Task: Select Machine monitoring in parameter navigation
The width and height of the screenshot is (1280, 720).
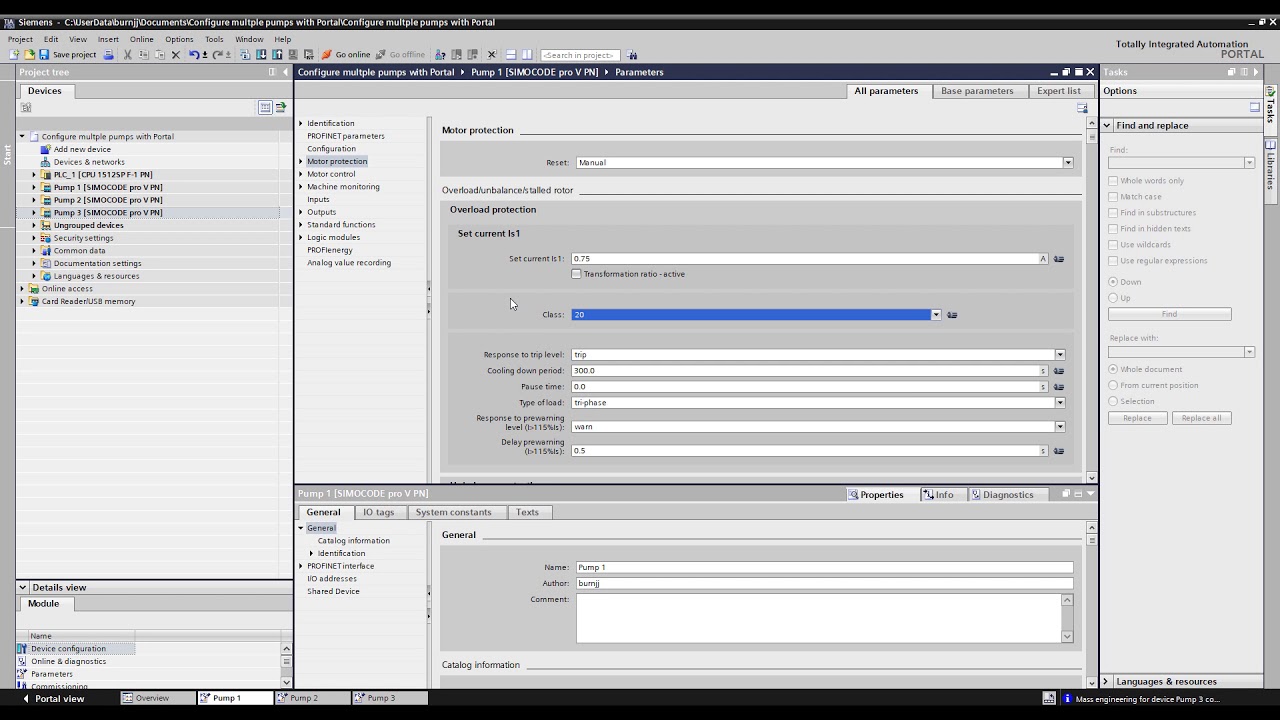Action: coord(343,187)
